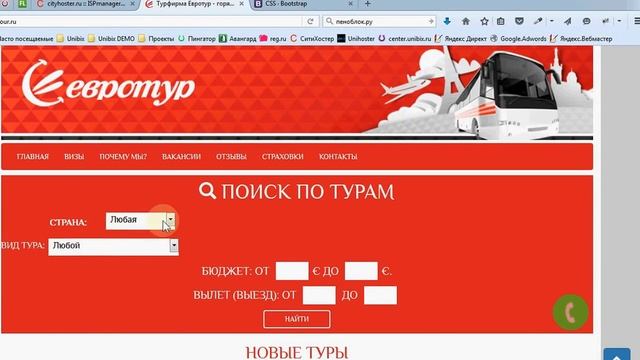Image resolution: width=640 pixels, height=360 pixels.
Task: Save page to Pocket icon
Action: point(519,21)
